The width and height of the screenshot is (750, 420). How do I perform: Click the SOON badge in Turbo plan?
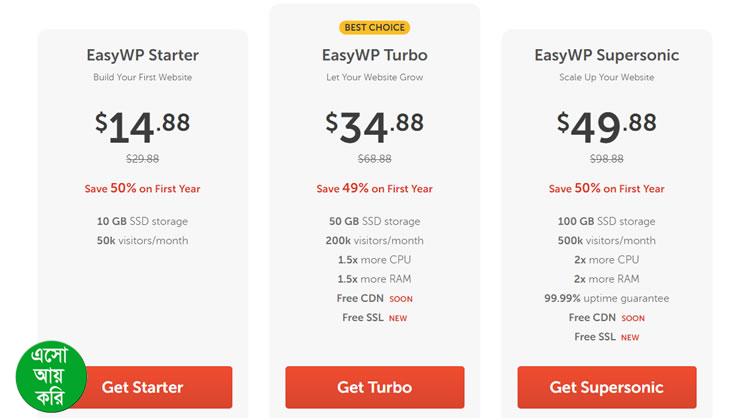401,299
